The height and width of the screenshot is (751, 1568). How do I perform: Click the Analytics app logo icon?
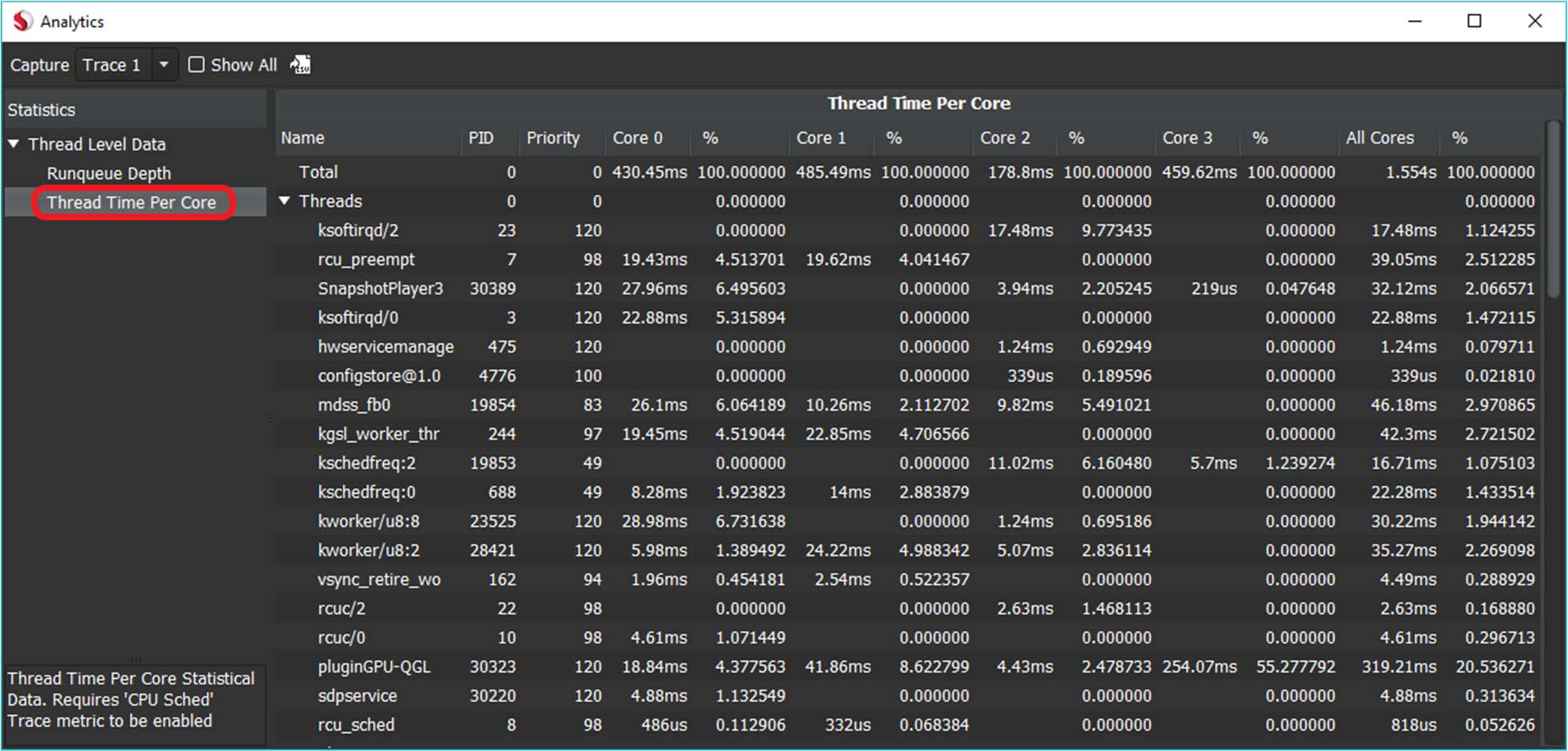22,22
